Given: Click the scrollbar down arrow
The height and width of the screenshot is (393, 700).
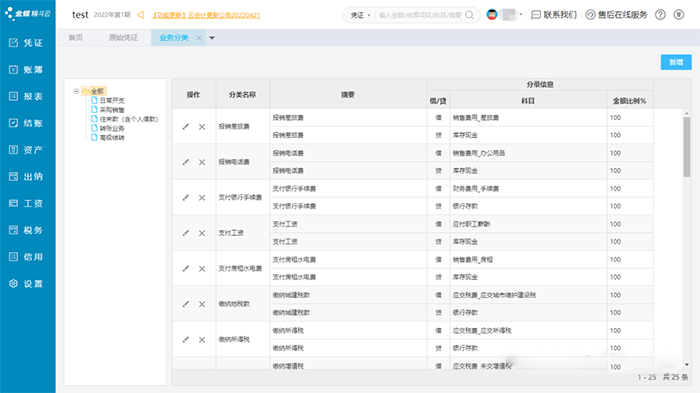Looking at the screenshot, I should coord(687,365).
